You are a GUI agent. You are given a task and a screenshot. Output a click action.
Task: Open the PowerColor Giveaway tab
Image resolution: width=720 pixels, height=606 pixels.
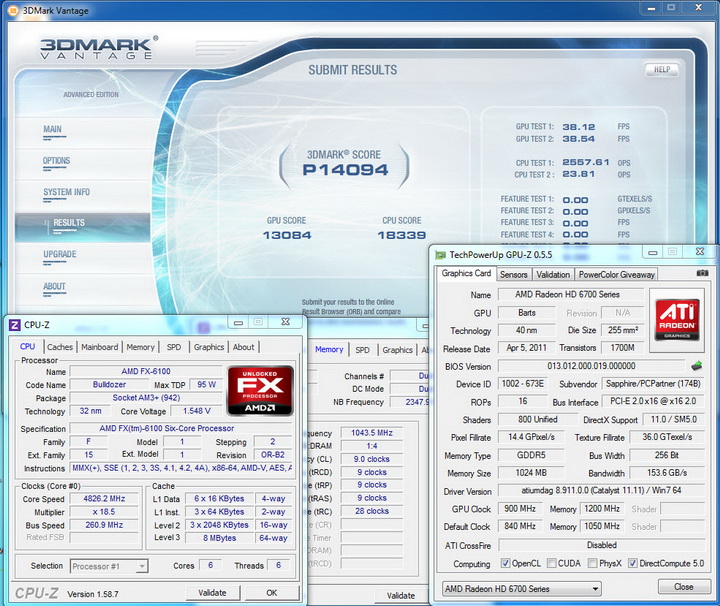(x=616, y=275)
